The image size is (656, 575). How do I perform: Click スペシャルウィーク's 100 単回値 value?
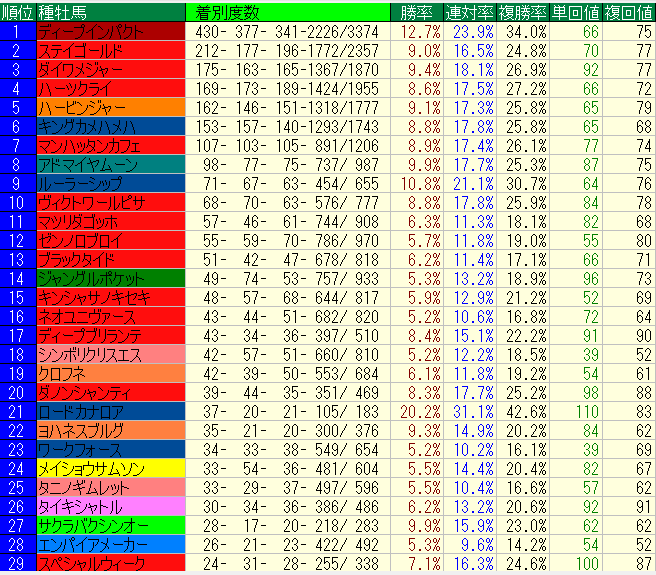(x=587, y=564)
